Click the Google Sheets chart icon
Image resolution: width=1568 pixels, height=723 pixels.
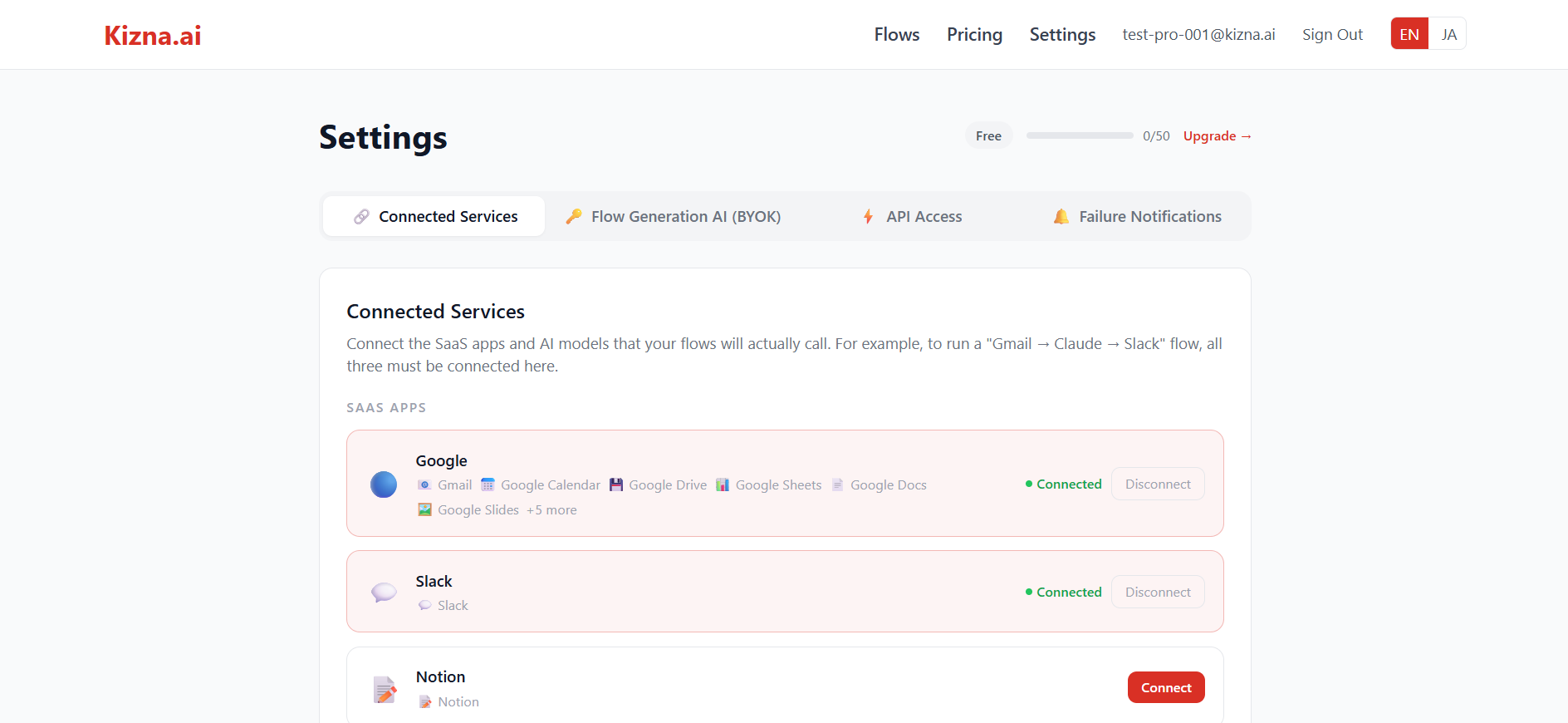tap(723, 484)
